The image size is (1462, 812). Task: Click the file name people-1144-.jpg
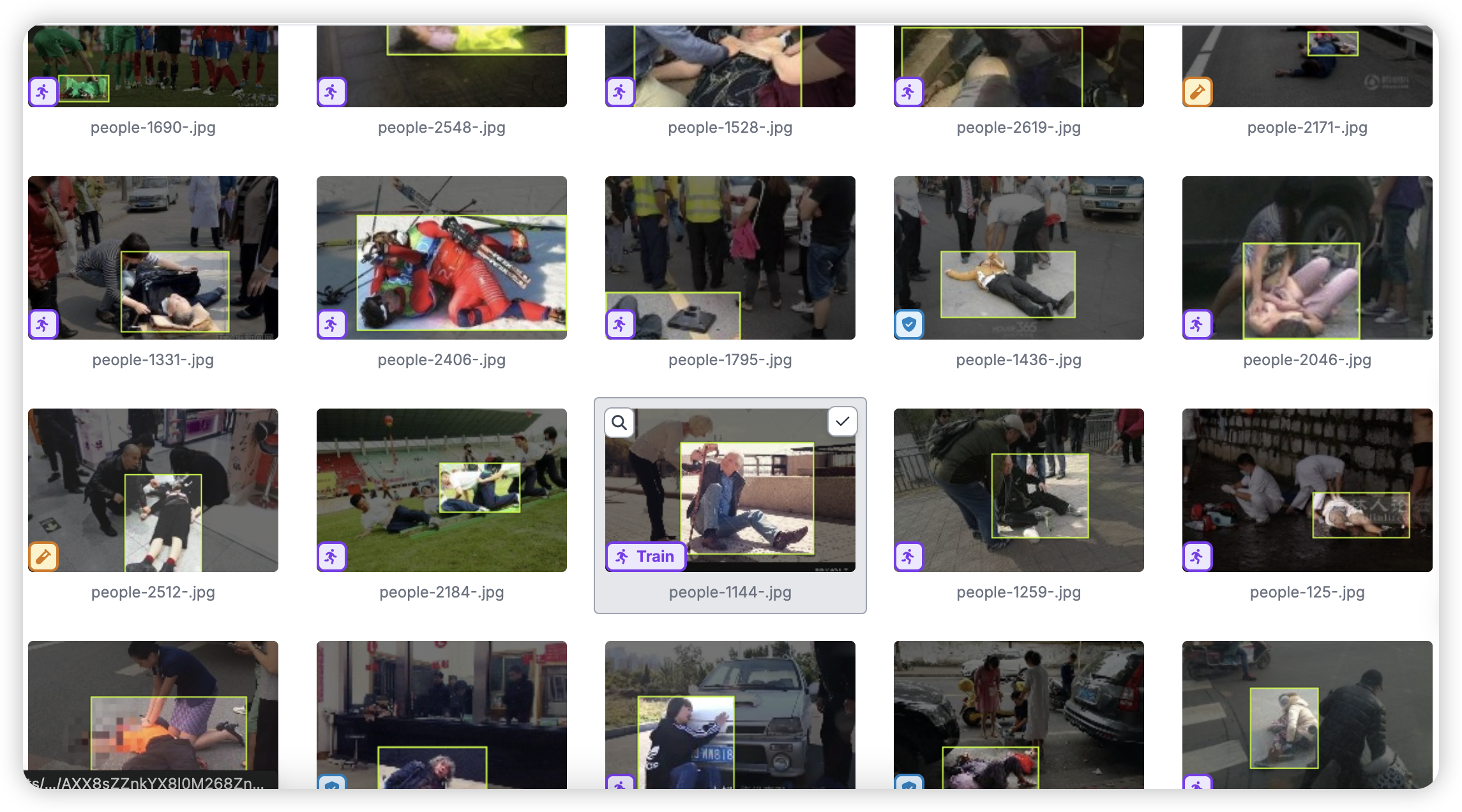(x=730, y=592)
